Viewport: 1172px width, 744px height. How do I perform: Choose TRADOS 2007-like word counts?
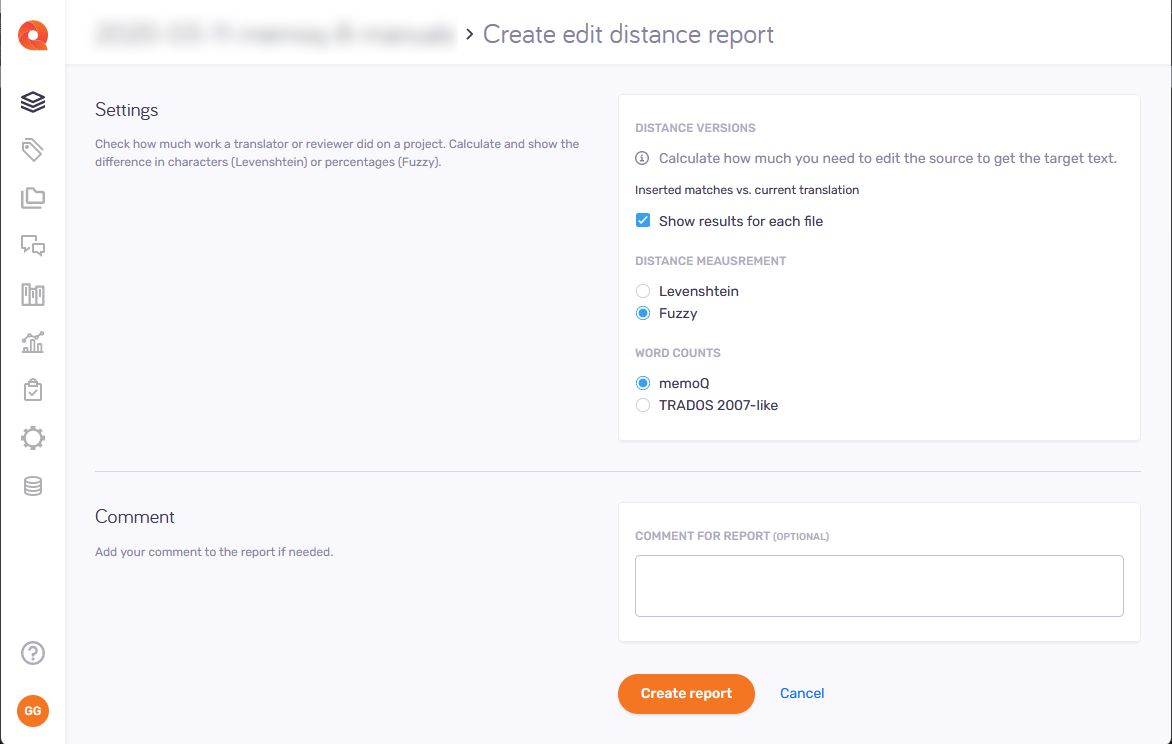(x=643, y=405)
